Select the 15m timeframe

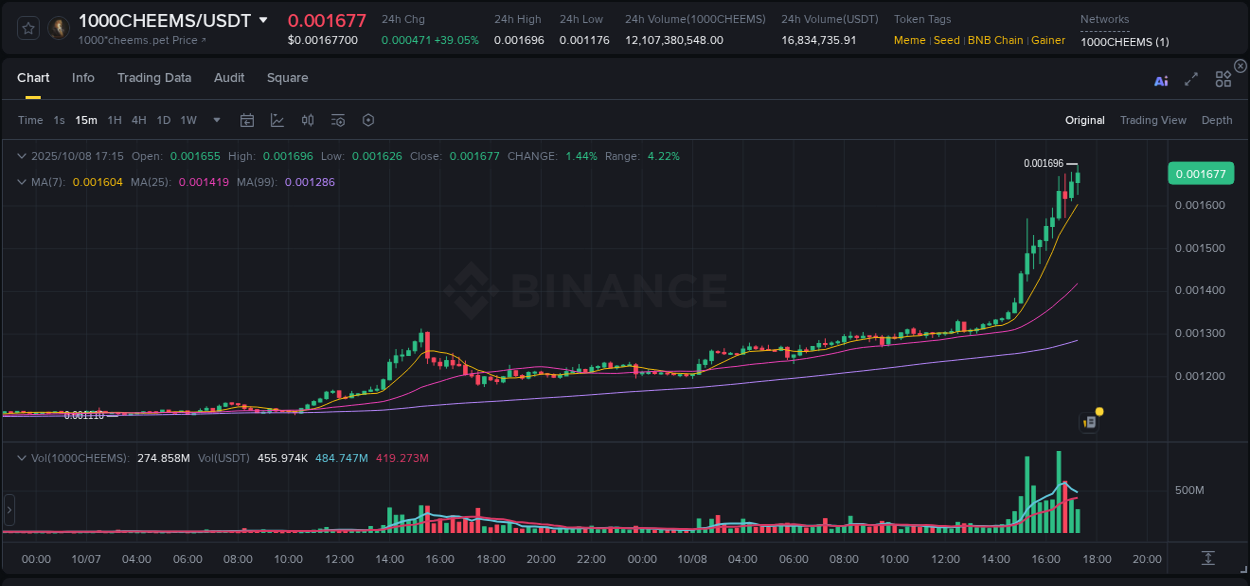click(86, 120)
